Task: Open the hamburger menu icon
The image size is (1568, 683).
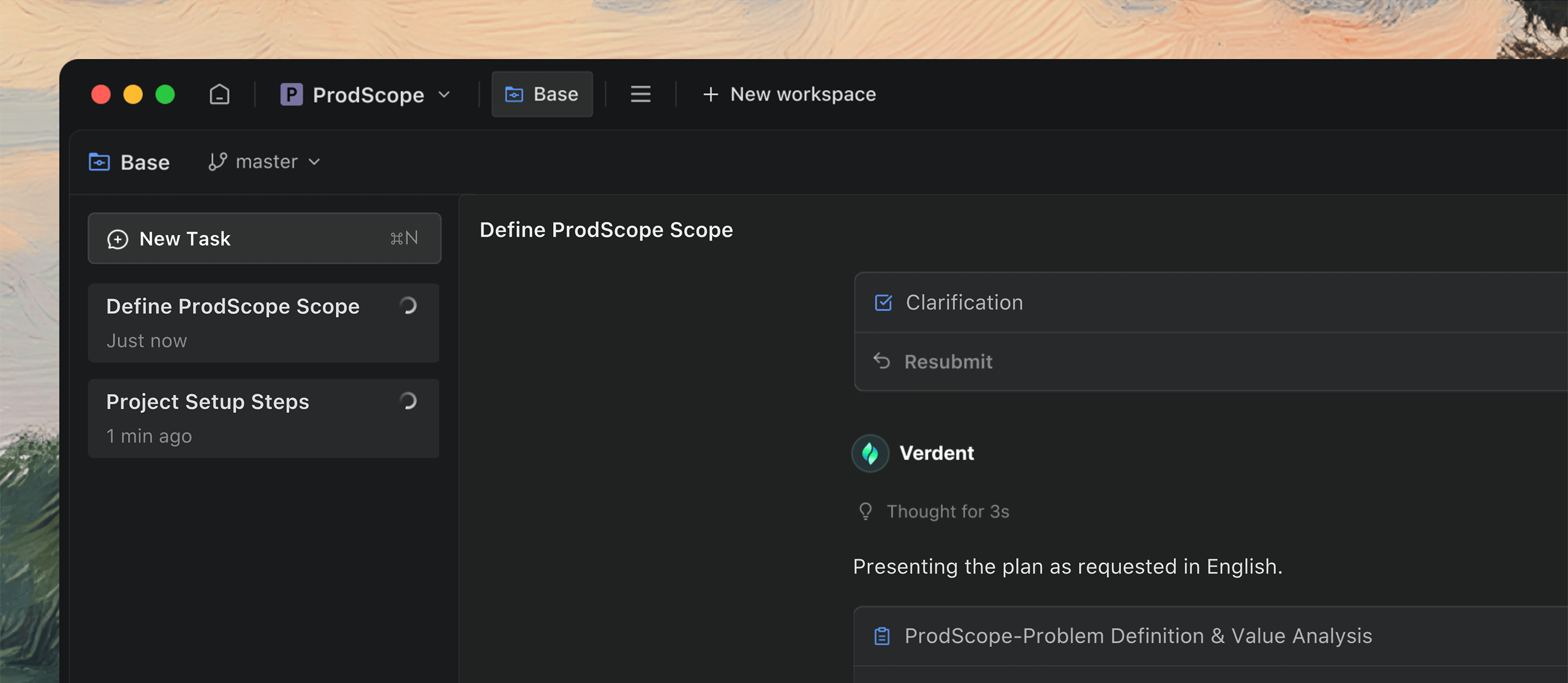Action: (x=641, y=94)
